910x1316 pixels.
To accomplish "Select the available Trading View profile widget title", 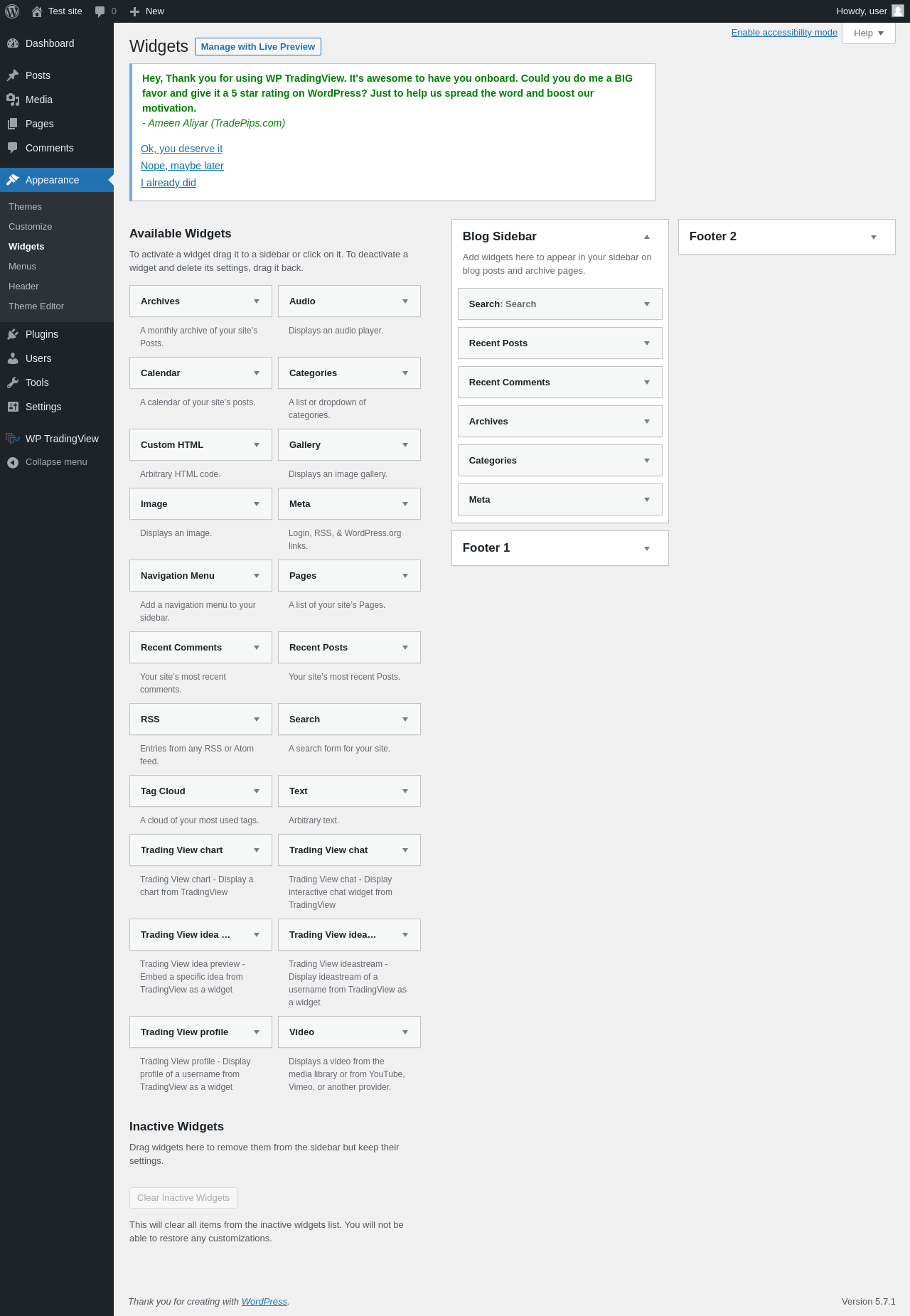I will point(185,1032).
